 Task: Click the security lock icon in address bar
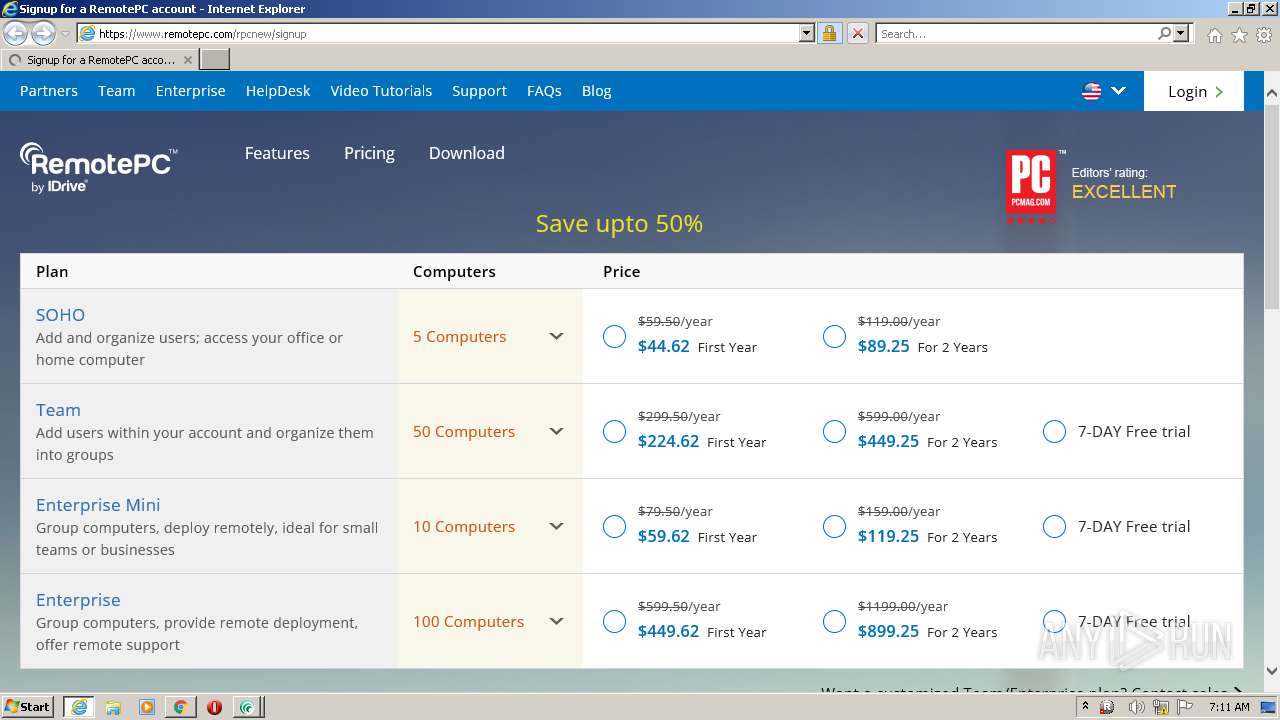coord(829,33)
